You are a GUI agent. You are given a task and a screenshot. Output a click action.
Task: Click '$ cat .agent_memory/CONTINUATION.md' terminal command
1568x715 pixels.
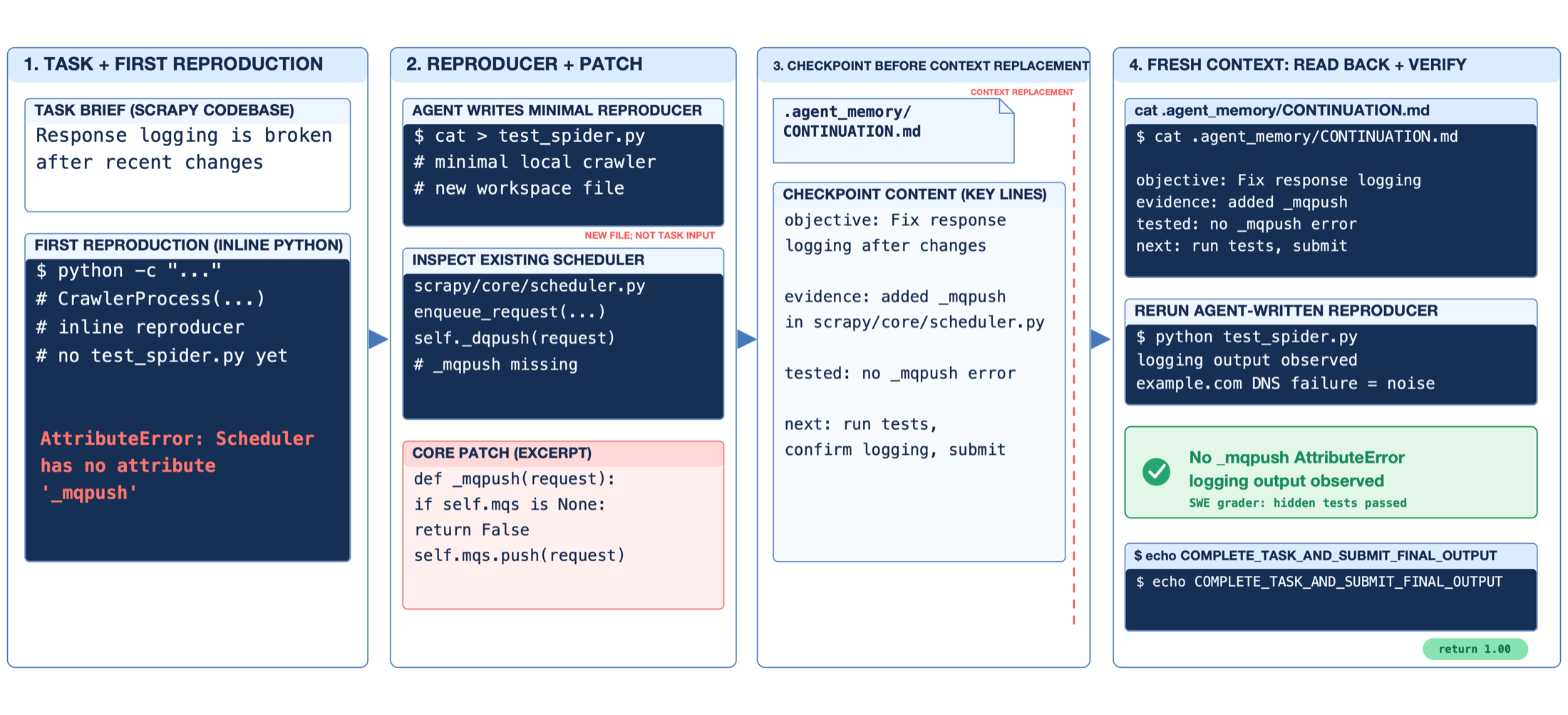pyautogui.click(x=1296, y=137)
